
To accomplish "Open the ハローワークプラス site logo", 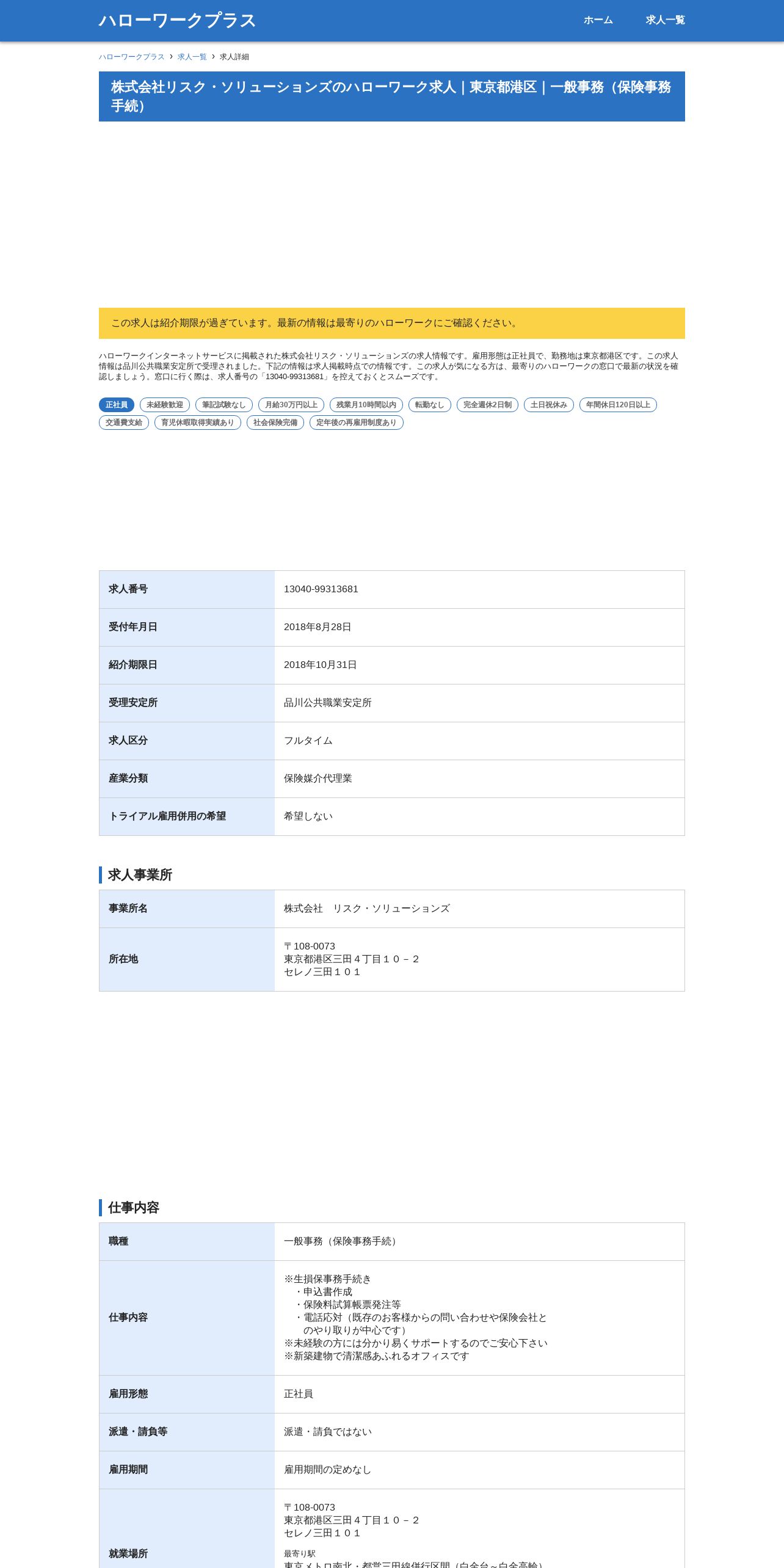I will point(177,20).
